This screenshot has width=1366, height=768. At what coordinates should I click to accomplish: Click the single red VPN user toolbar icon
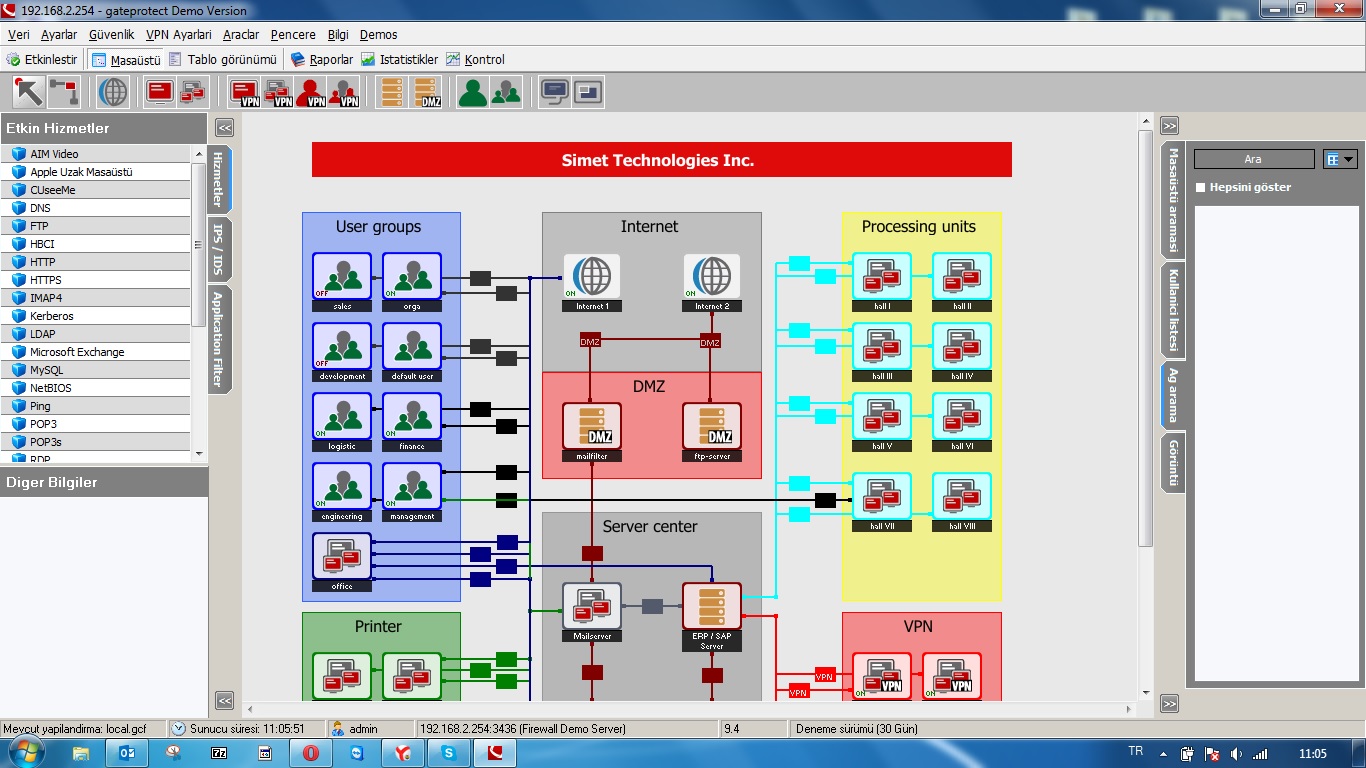(311, 92)
